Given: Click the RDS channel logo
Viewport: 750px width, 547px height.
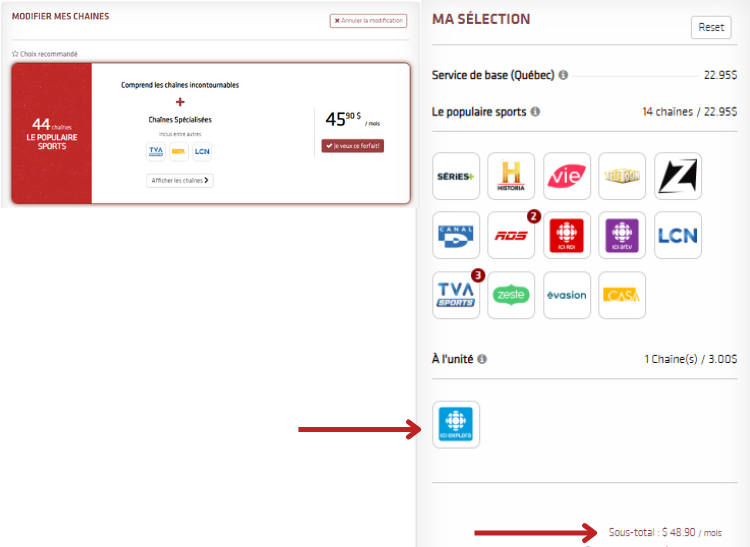Looking at the screenshot, I should pyautogui.click(x=511, y=236).
